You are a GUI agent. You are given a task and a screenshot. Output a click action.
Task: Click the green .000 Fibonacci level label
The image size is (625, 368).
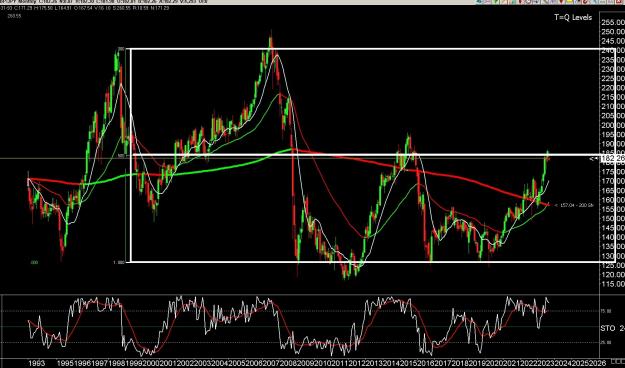[35, 263]
